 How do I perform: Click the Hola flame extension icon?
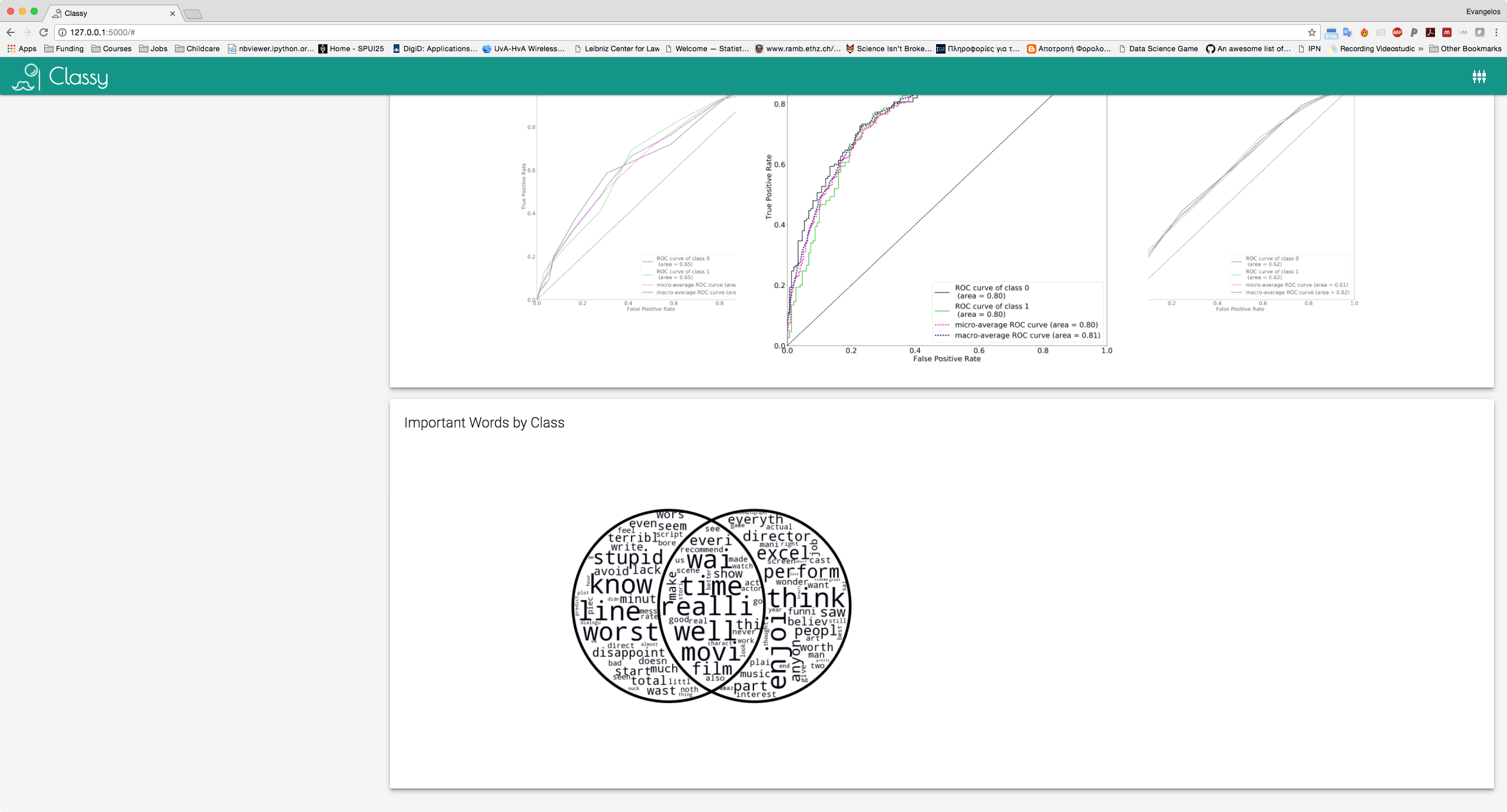coord(1364,32)
